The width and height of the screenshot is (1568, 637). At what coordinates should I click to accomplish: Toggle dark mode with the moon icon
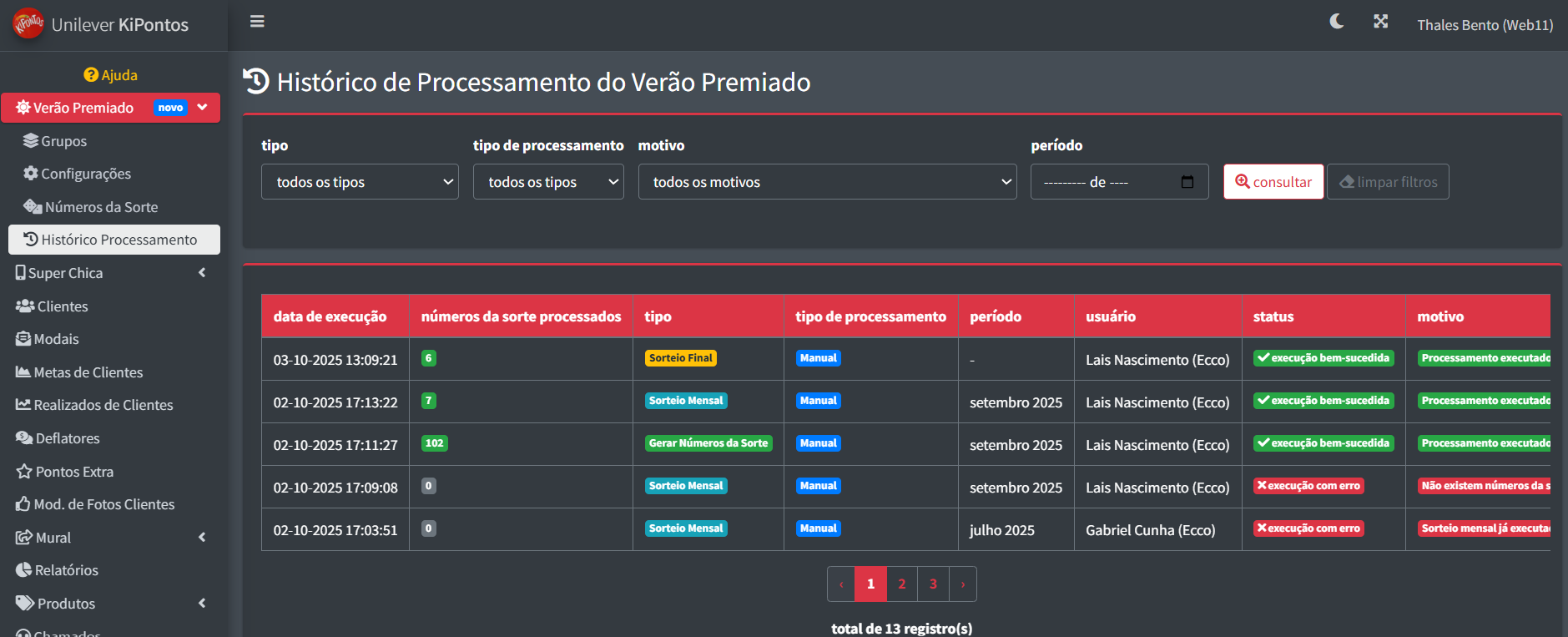click(x=1336, y=22)
